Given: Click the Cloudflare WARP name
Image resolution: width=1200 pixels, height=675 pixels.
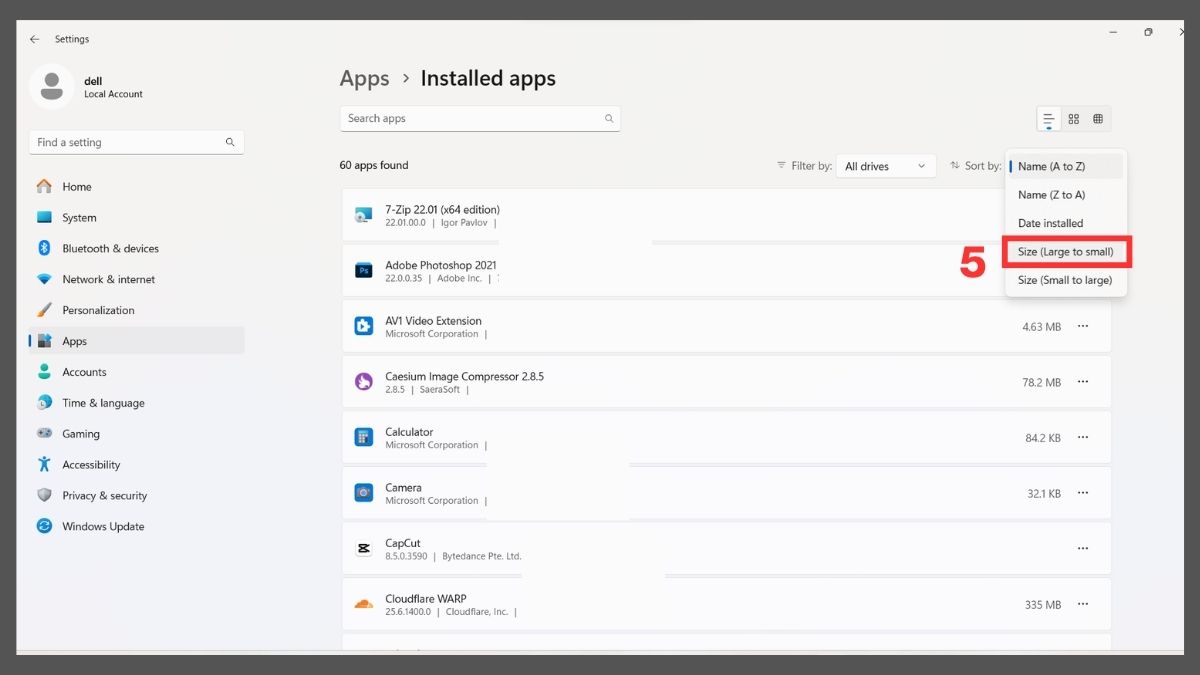Looking at the screenshot, I should (426, 599).
